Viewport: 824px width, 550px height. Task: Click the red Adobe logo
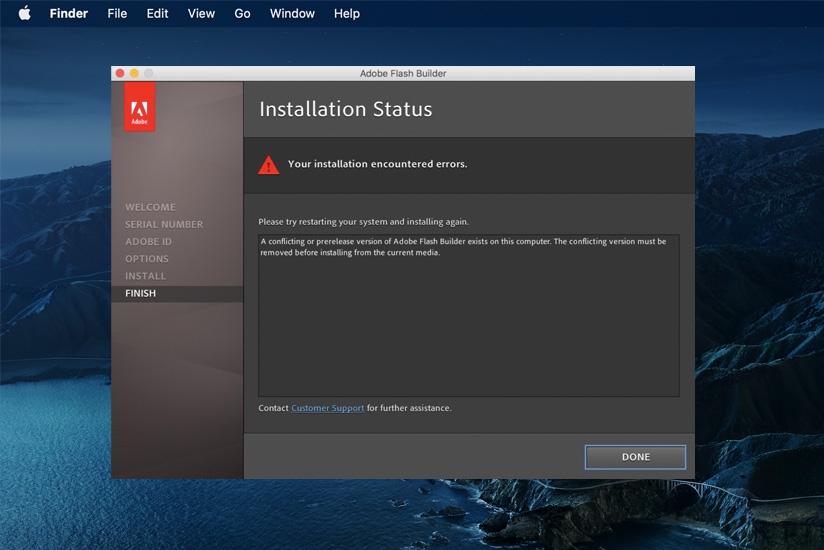[140, 107]
